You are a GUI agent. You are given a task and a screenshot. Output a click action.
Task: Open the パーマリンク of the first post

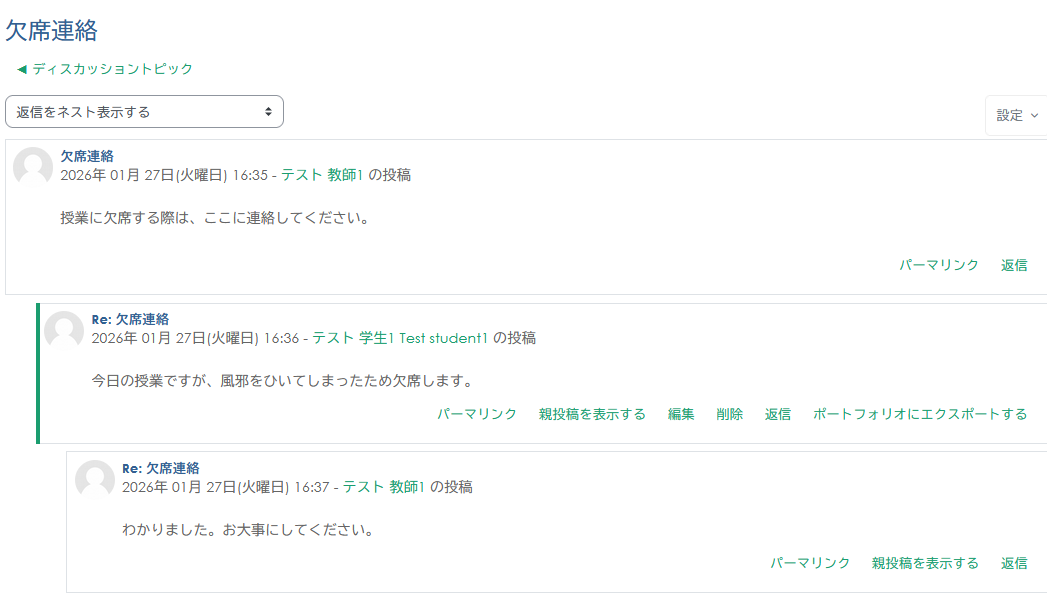pos(939,265)
